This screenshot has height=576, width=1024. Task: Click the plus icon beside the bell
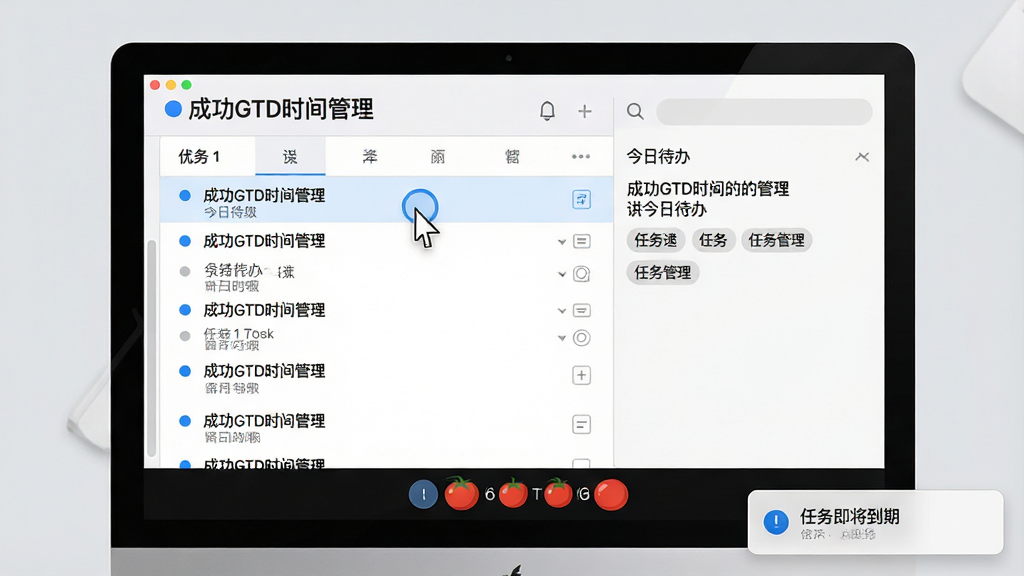tap(584, 111)
